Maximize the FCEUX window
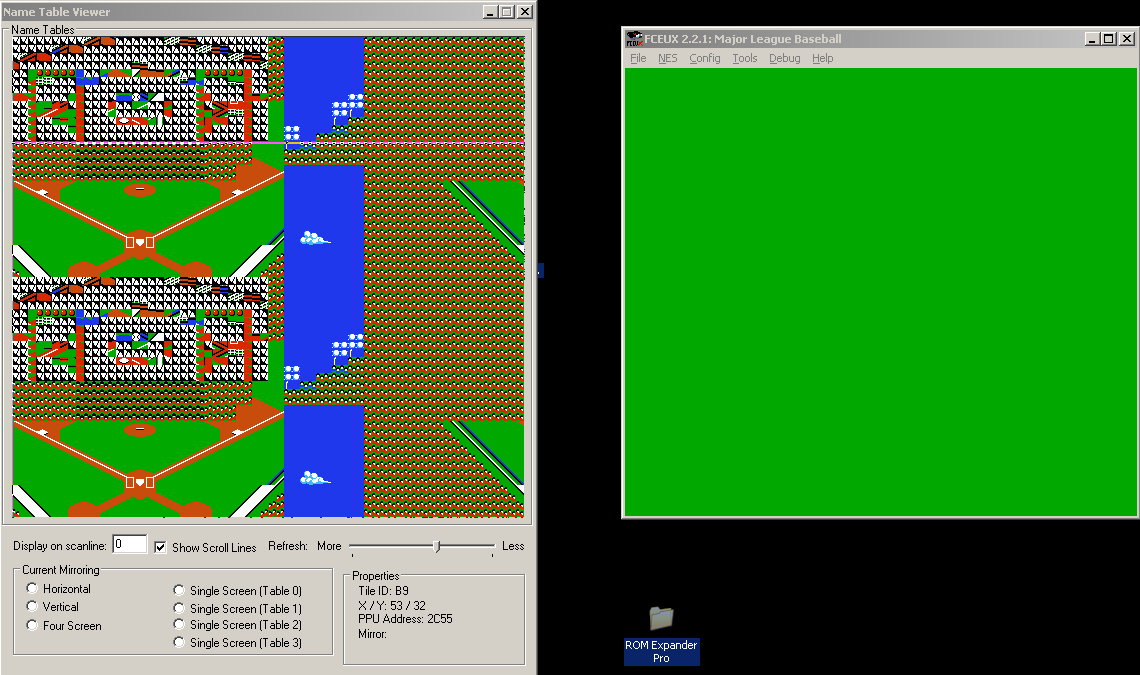The height and width of the screenshot is (675, 1140). (x=1109, y=39)
